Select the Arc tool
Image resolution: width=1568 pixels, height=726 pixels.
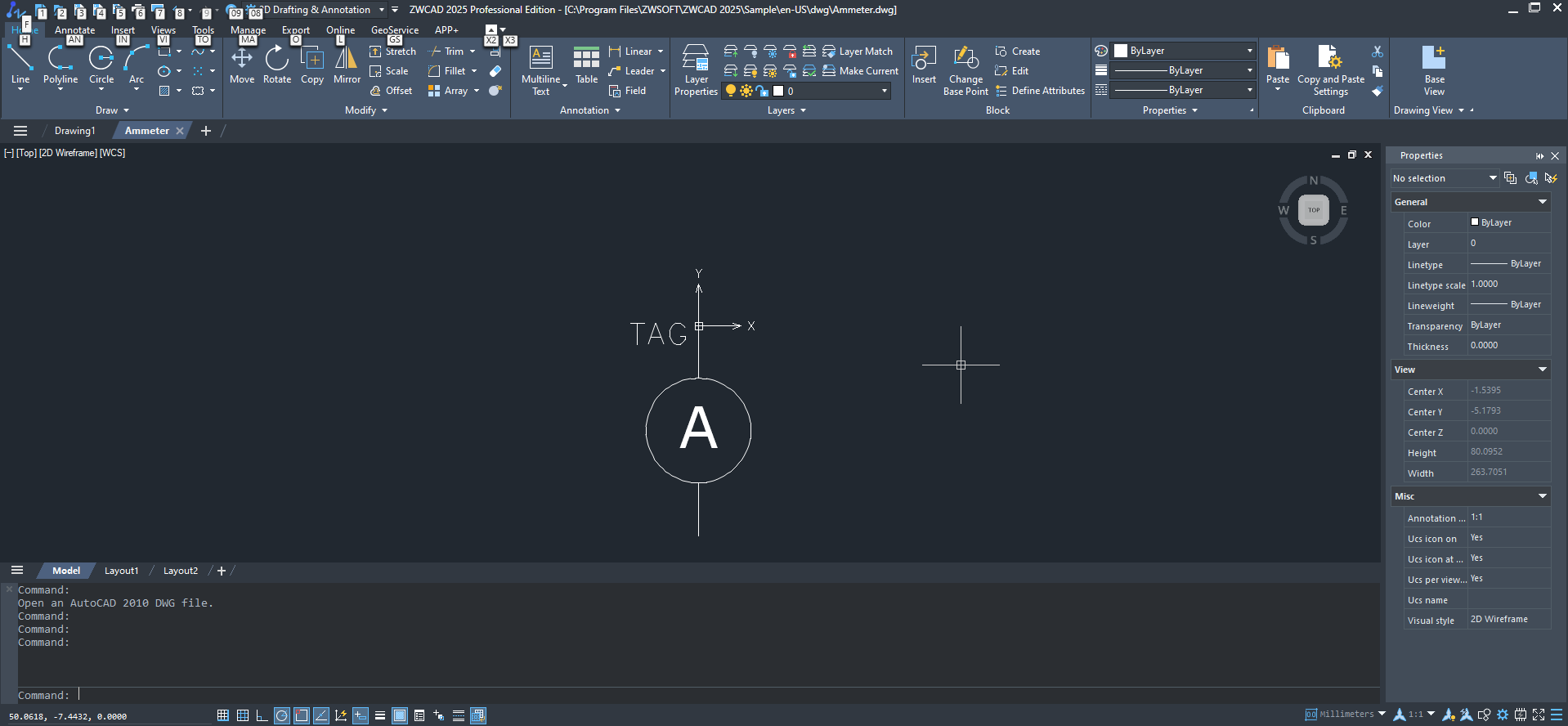137,65
